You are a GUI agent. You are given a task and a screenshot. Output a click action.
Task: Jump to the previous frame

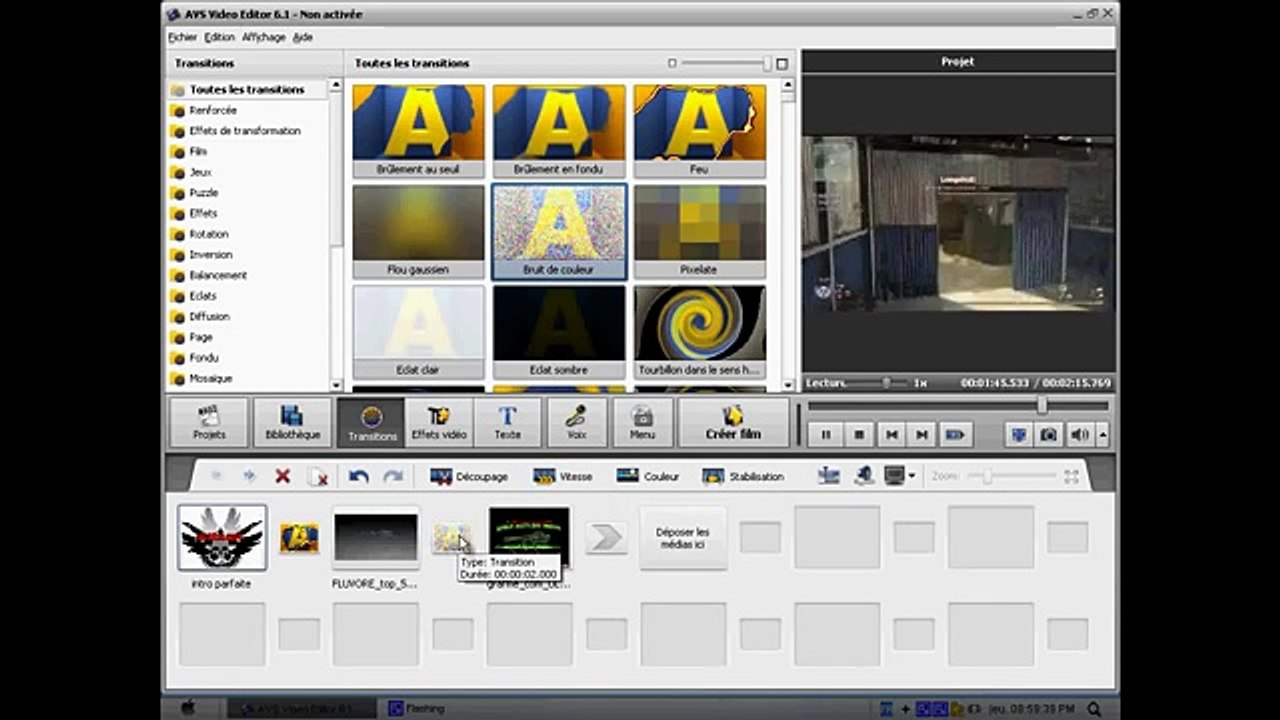(x=890, y=435)
